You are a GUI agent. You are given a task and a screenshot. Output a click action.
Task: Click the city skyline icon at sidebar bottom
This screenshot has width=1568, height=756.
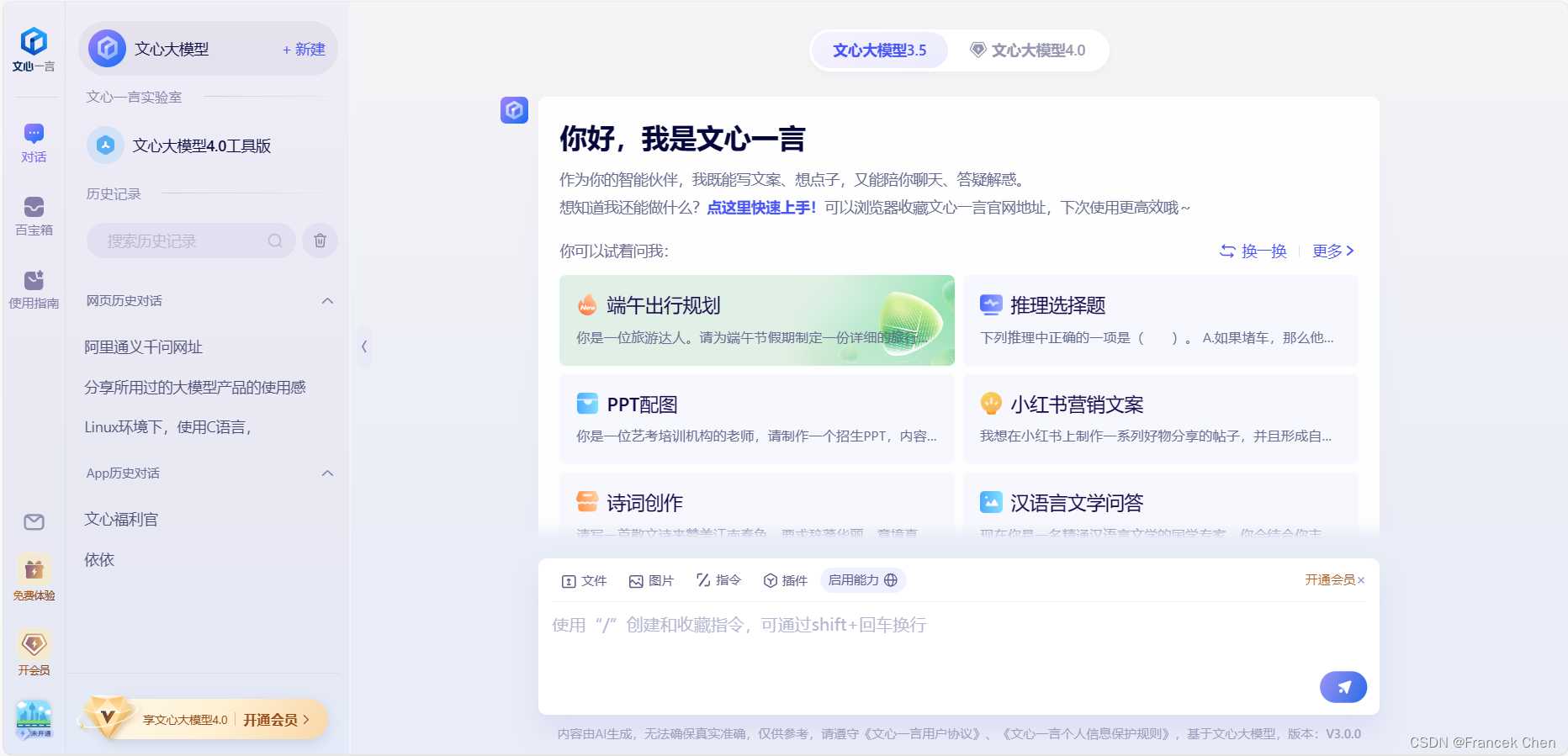click(34, 719)
